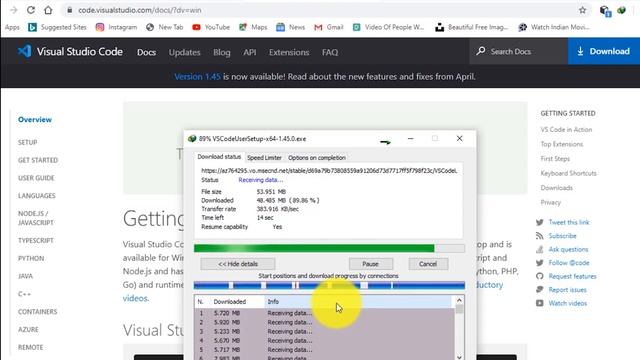The image size is (640, 360).
Task: Open the News bookmark
Action: [291, 27]
